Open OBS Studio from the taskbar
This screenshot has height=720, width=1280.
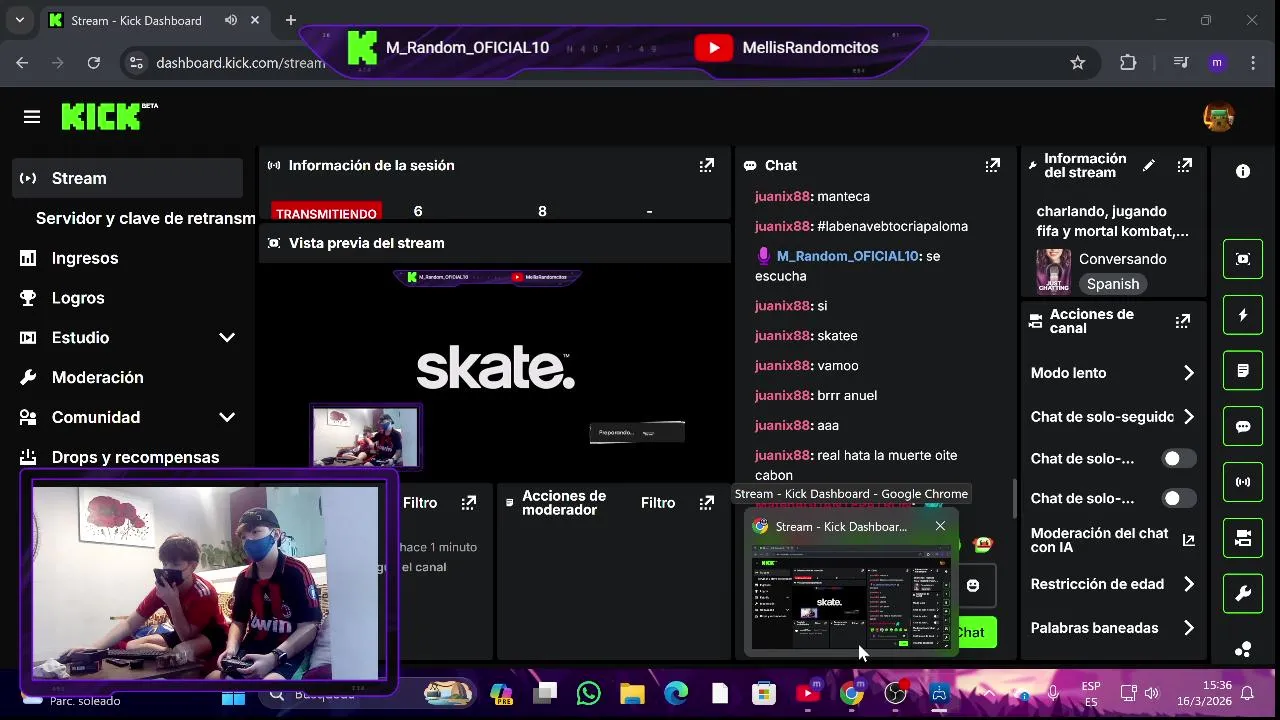click(x=895, y=693)
